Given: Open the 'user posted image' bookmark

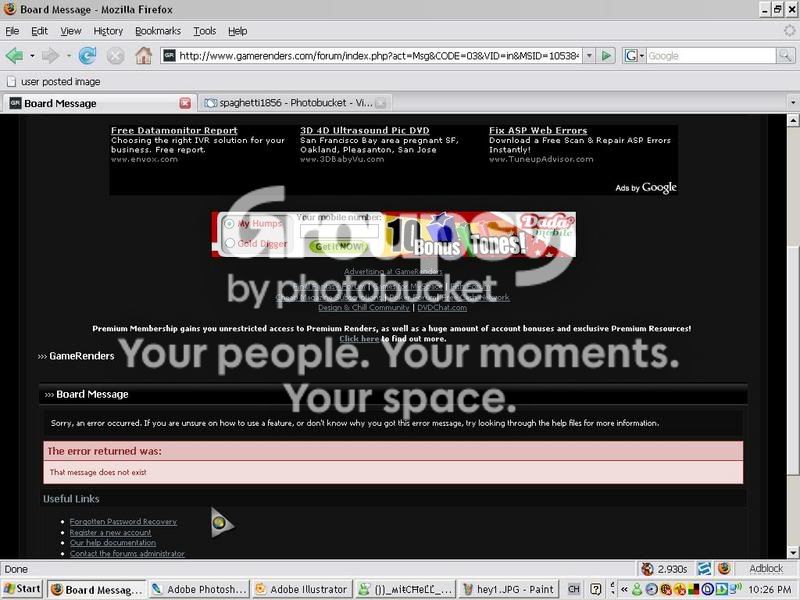Looking at the screenshot, I should tap(53, 82).
